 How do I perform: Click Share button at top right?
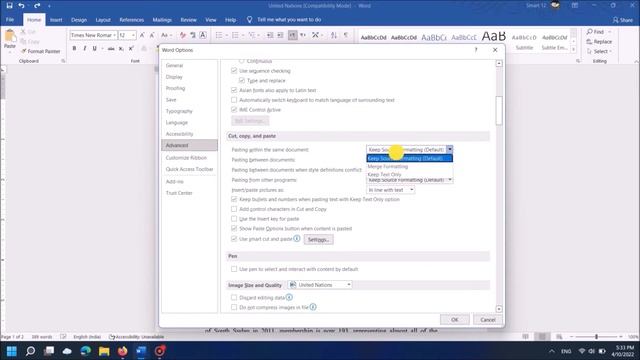click(623, 20)
